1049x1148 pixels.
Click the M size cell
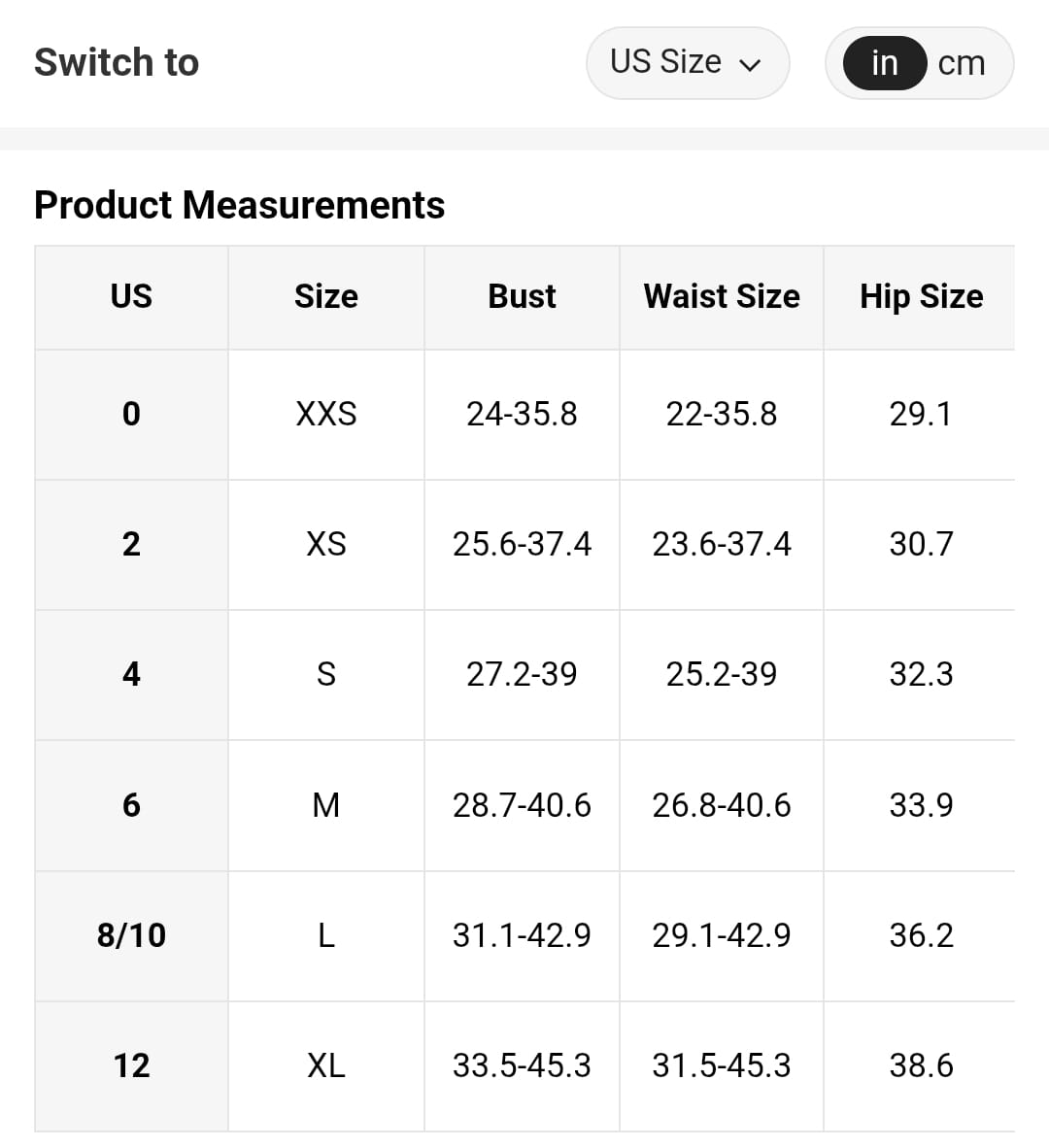click(326, 805)
